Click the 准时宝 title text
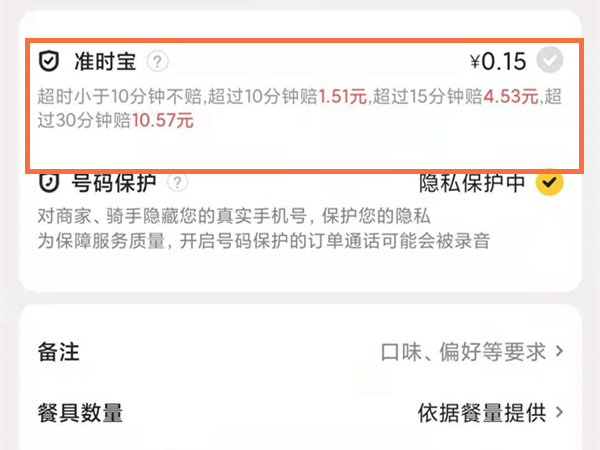 [105, 61]
